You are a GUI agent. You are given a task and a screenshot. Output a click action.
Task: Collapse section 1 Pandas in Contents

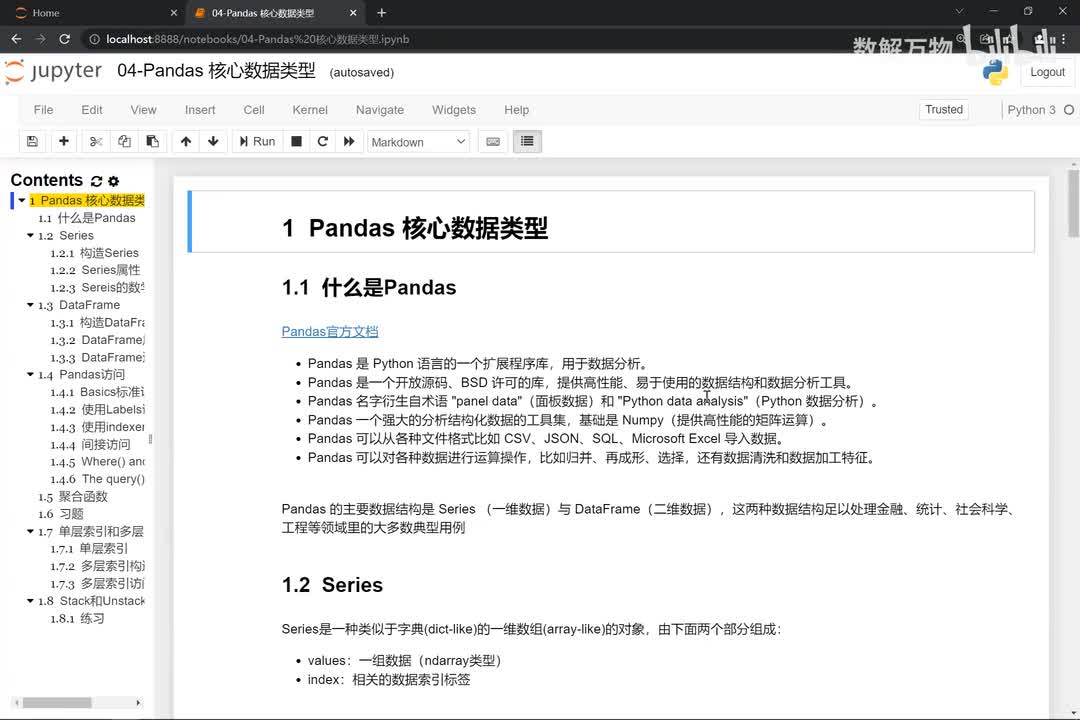pos(22,200)
